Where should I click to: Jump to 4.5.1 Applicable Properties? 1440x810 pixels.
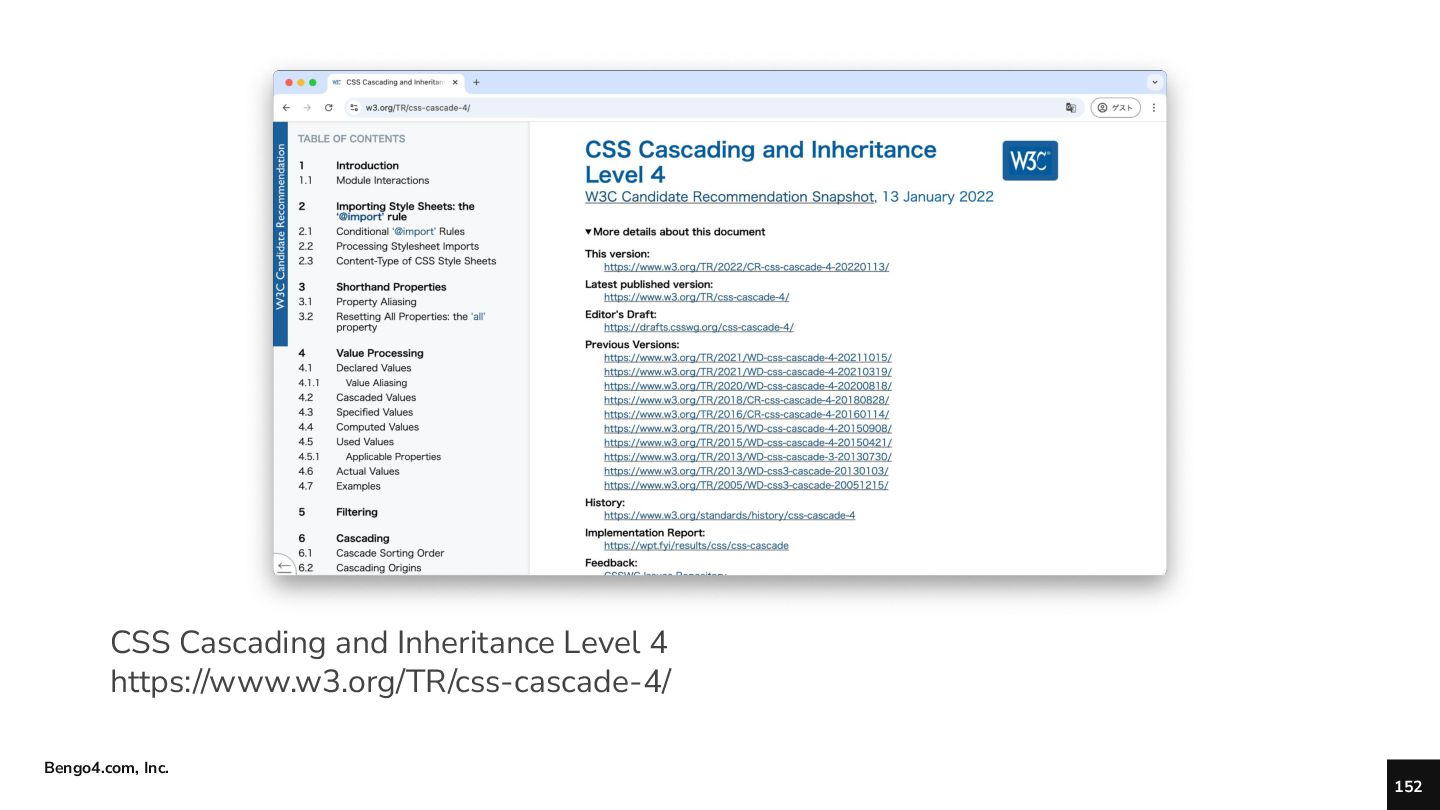click(393, 457)
